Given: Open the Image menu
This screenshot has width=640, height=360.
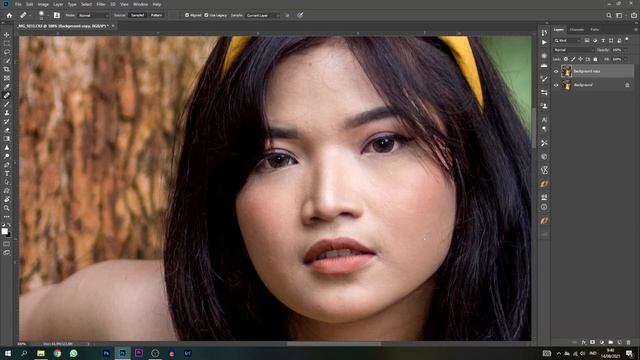Looking at the screenshot, I should 43,4.
